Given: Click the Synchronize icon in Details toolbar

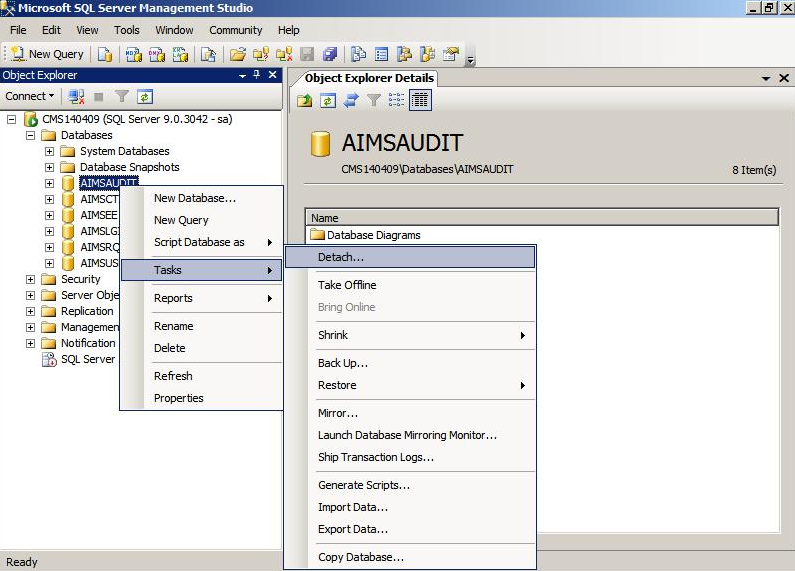Looking at the screenshot, I should (x=351, y=100).
